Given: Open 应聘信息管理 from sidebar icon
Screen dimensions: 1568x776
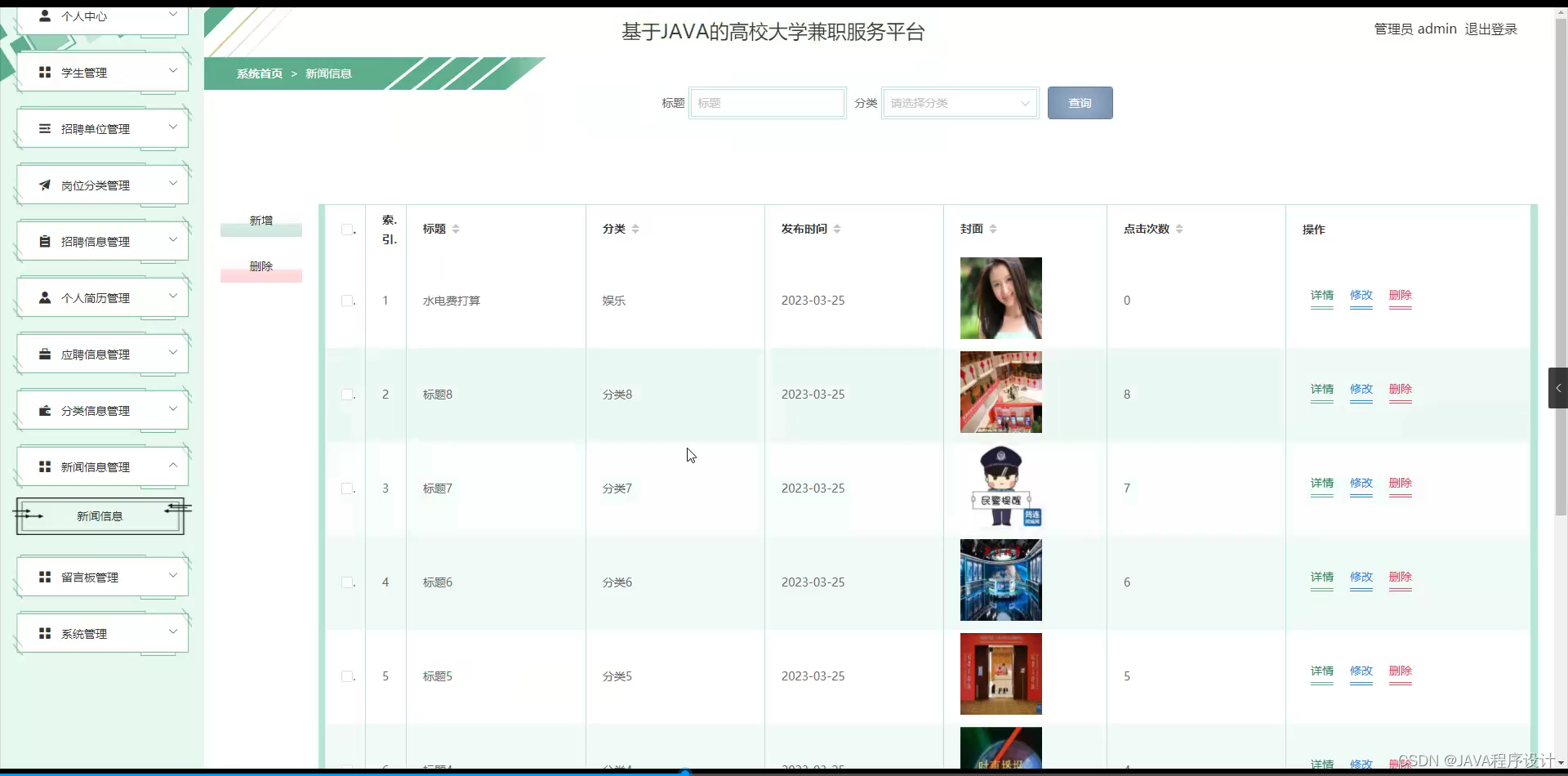Looking at the screenshot, I should (45, 354).
